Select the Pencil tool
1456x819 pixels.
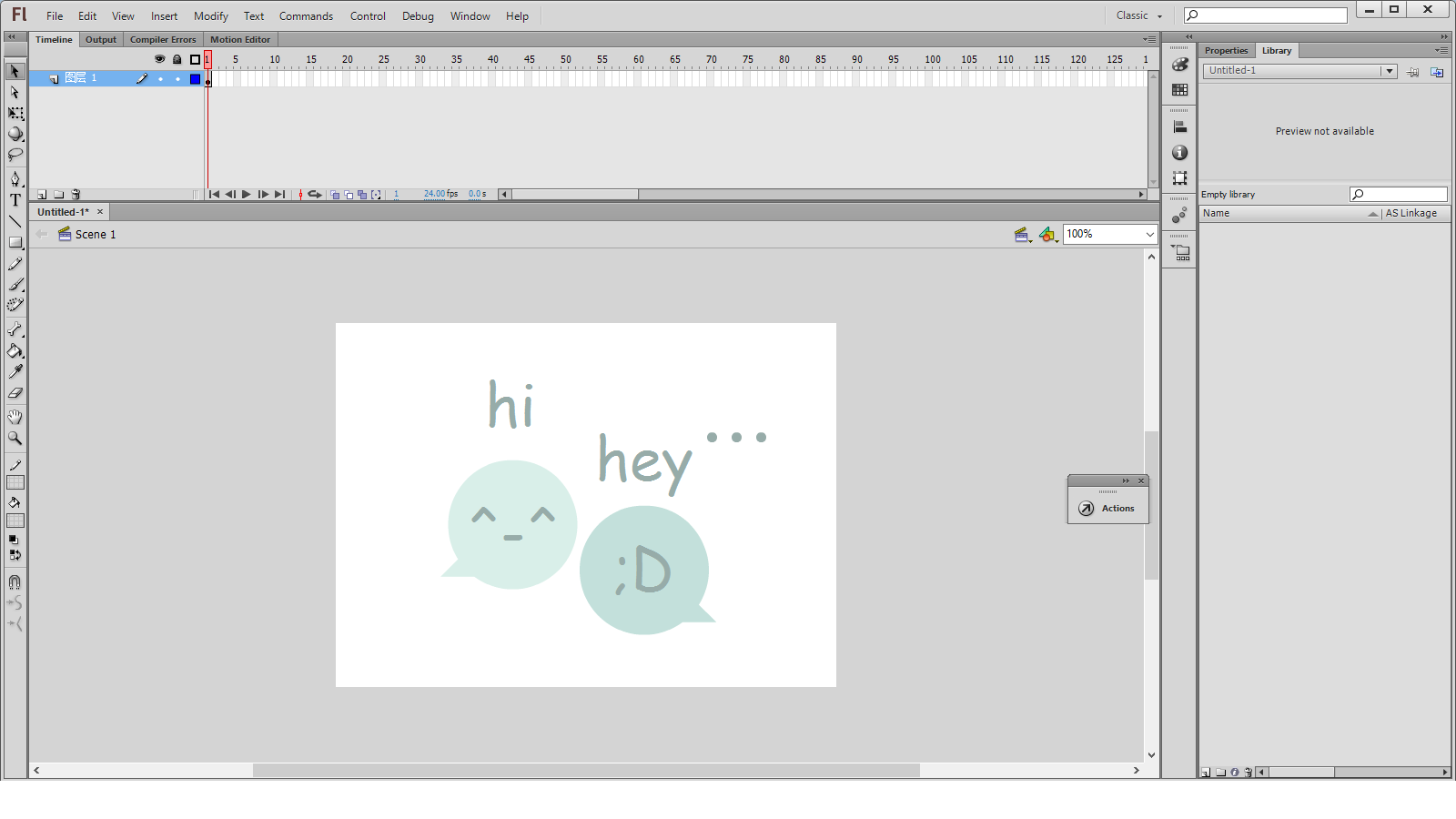coord(15,264)
